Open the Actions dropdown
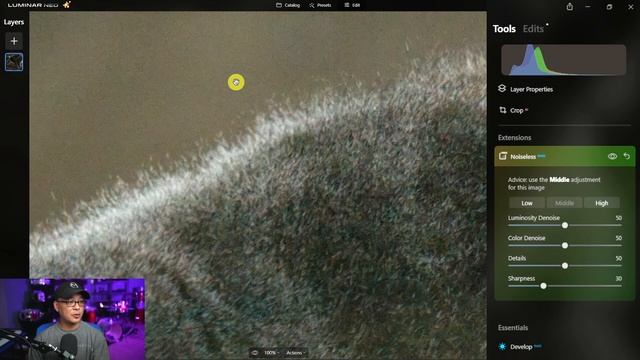The image size is (640, 360). coord(296,353)
